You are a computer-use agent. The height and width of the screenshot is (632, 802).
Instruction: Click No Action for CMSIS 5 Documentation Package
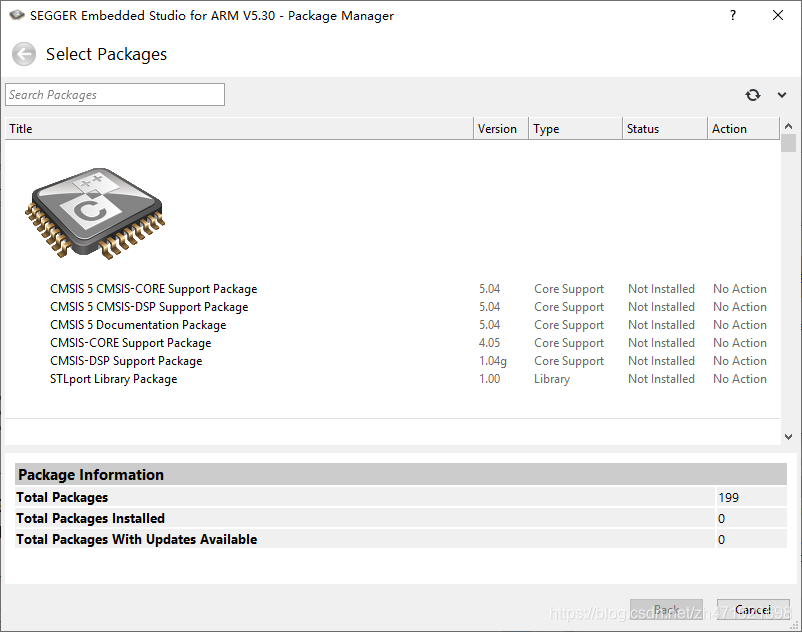(x=740, y=325)
